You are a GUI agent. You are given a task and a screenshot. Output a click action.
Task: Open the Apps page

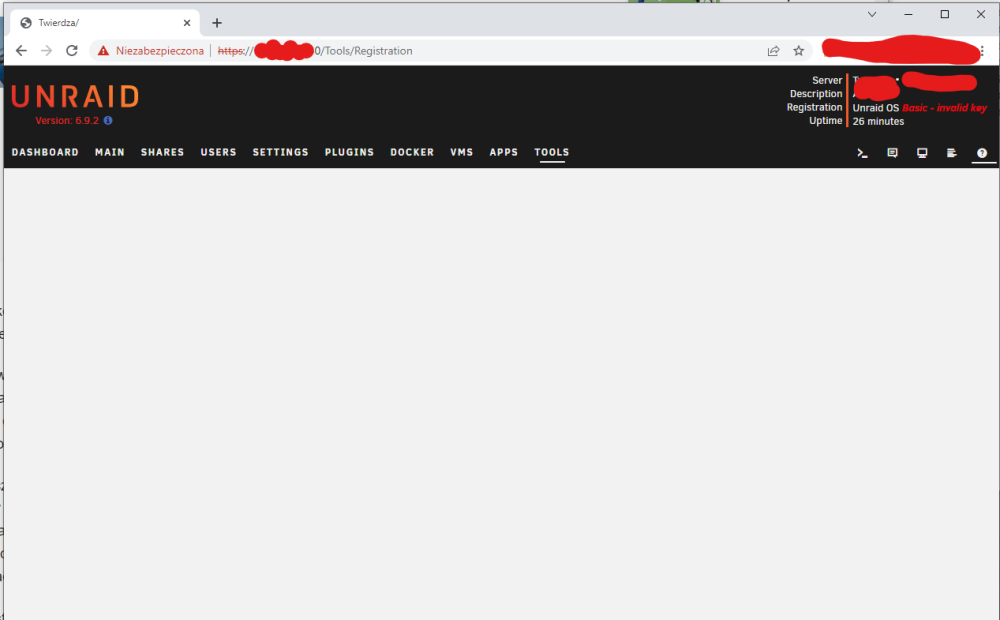[x=504, y=152]
